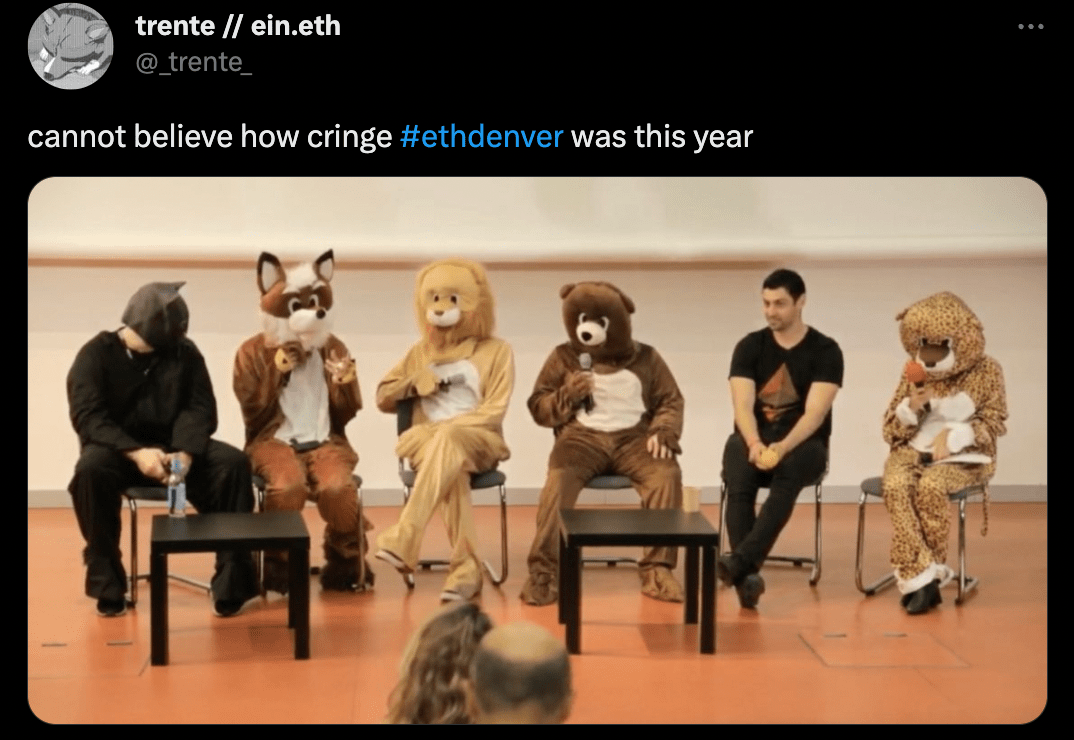Click the man in black Ethereum shirt
The width and height of the screenshot is (1074, 740).
pyautogui.click(x=781, y=432)
